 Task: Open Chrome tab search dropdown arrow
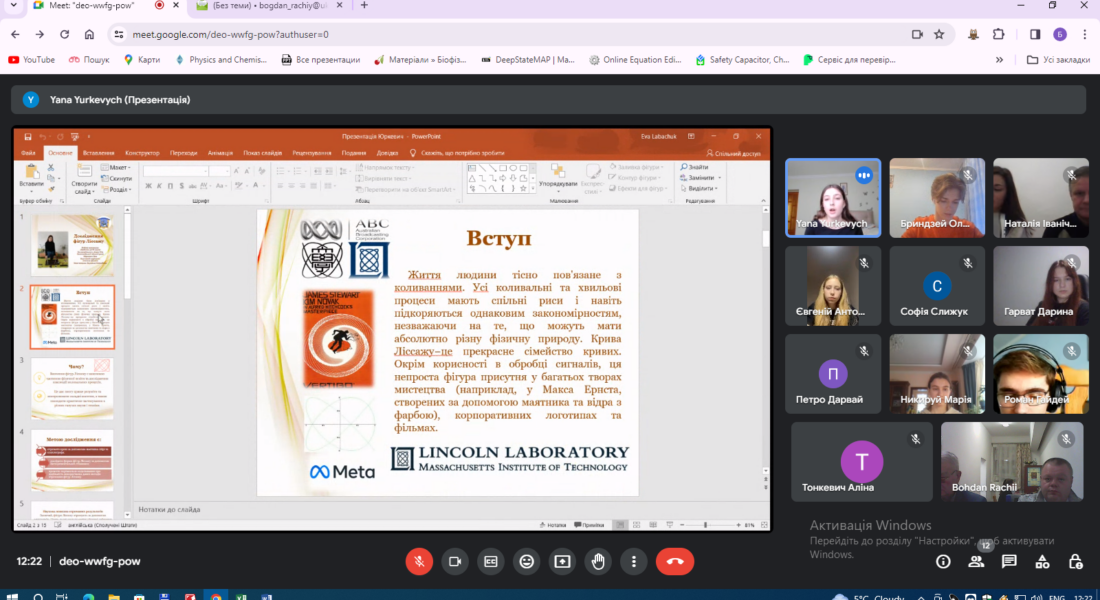[x=15, y=6]
